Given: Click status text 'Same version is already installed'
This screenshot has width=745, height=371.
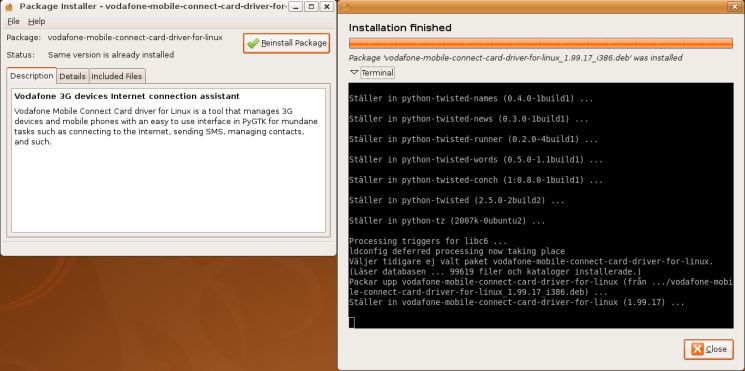Looking at the screenshot, I should click(111, 55).
